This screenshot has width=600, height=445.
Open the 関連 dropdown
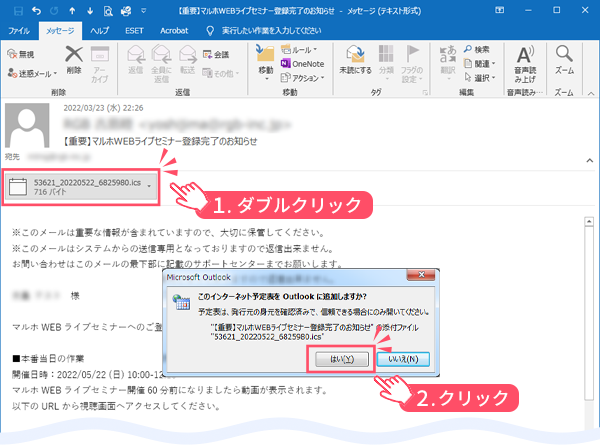point(479,64)
